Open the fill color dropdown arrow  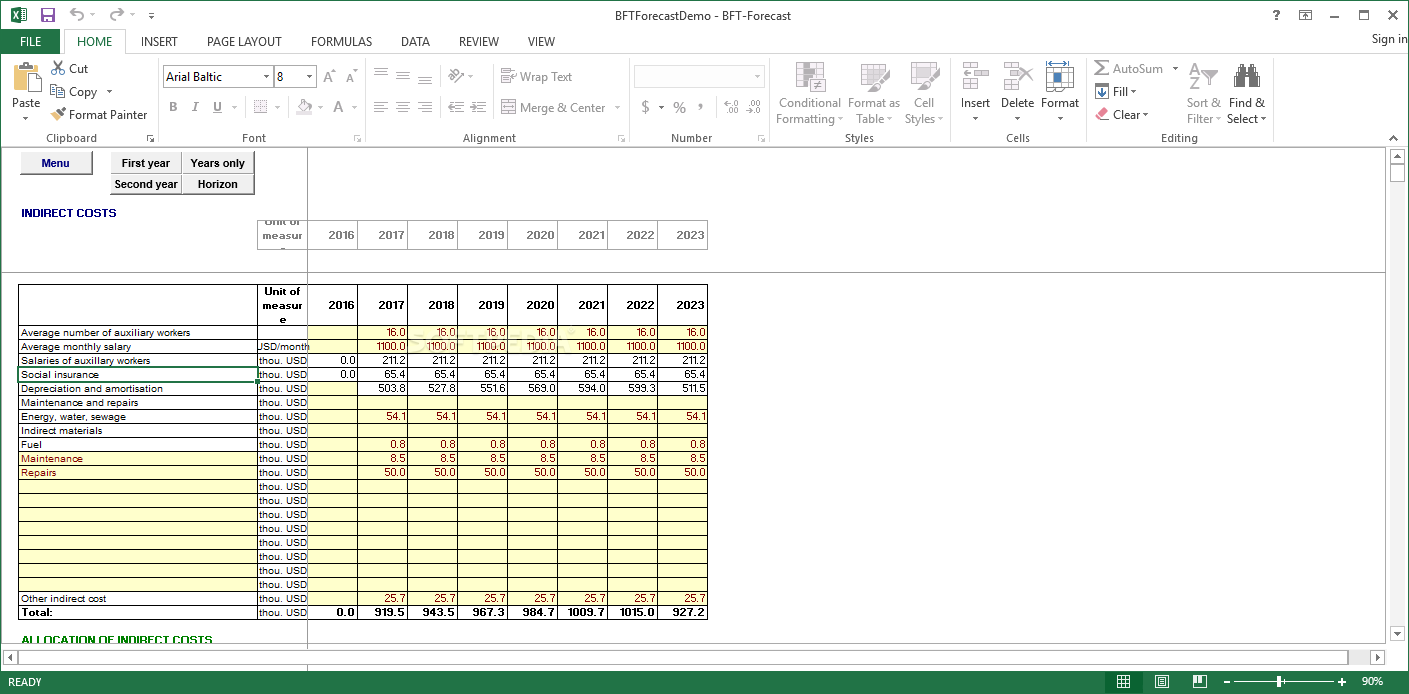click(320, 107)
